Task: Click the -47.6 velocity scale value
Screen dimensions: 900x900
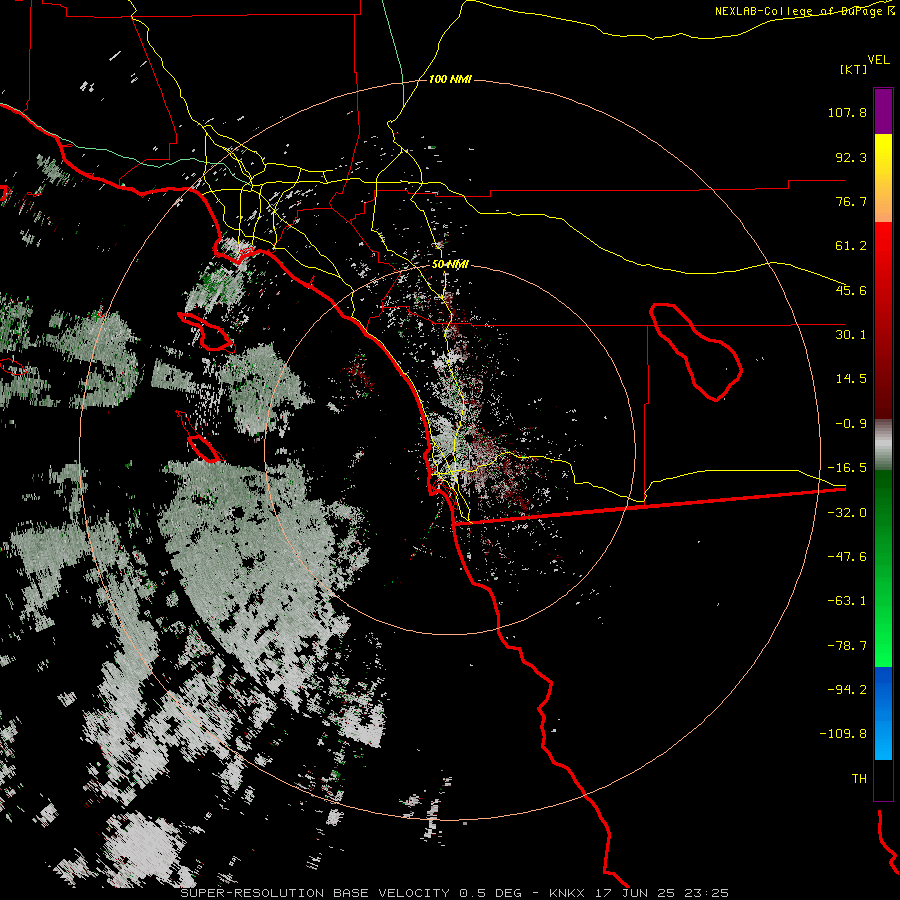Action: [847, 557]
